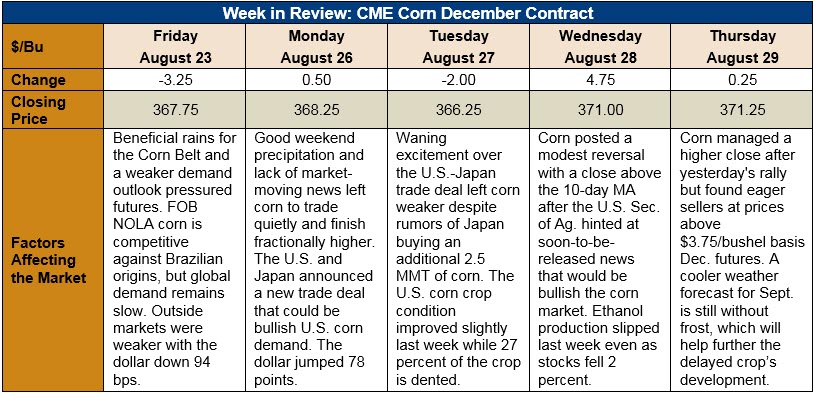Select the 367.75 closing price cell
The image size is (814, 393).
coord(175,110)
